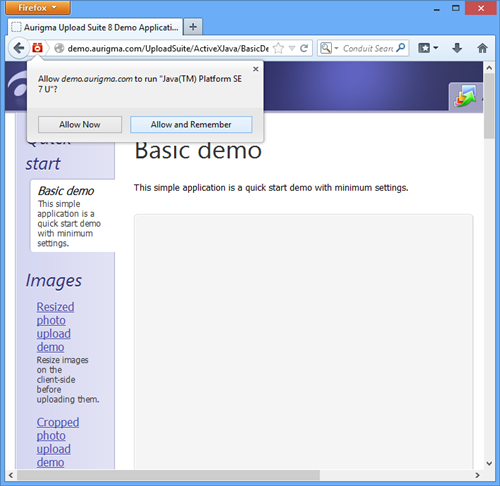
Task: Reload the page with refresh icon
Action: (x=304, y=49)
